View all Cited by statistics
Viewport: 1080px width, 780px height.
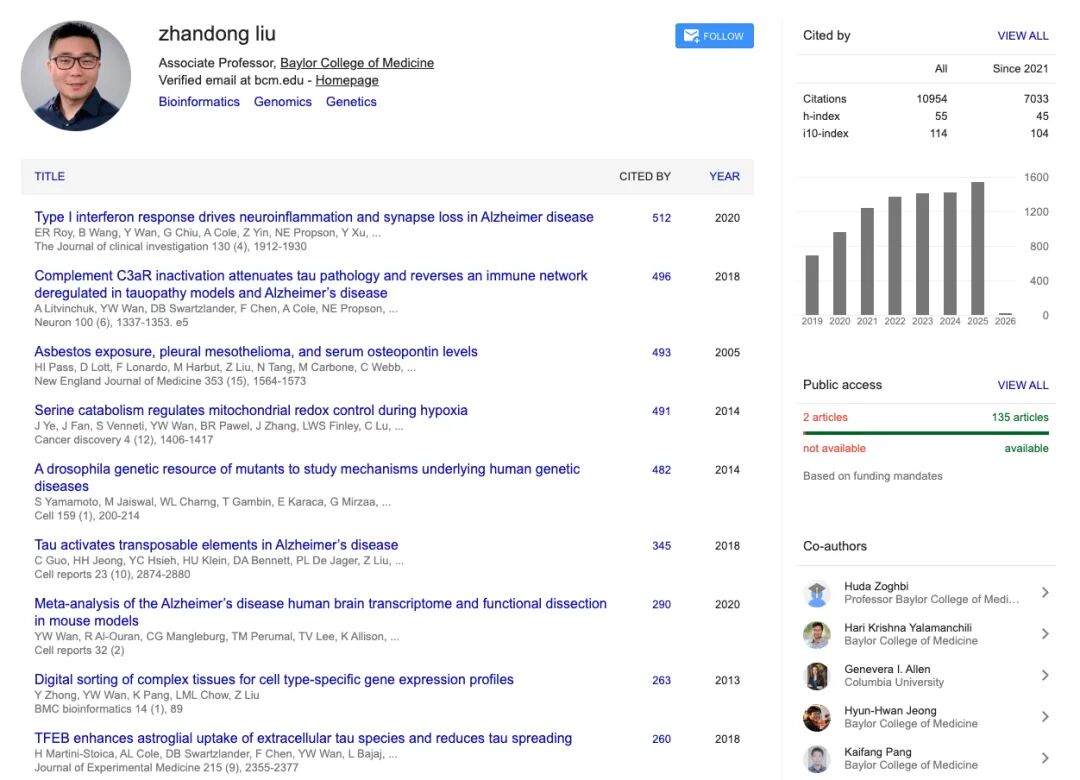pyautogui.click(x=1022, y=36)
